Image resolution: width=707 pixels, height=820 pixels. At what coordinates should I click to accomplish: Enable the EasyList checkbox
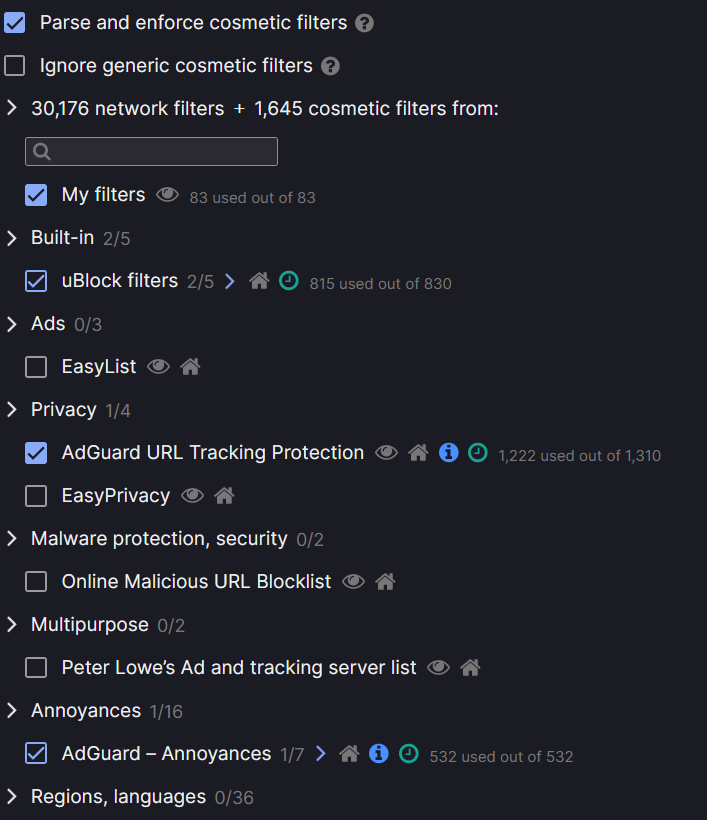(36, 367)
